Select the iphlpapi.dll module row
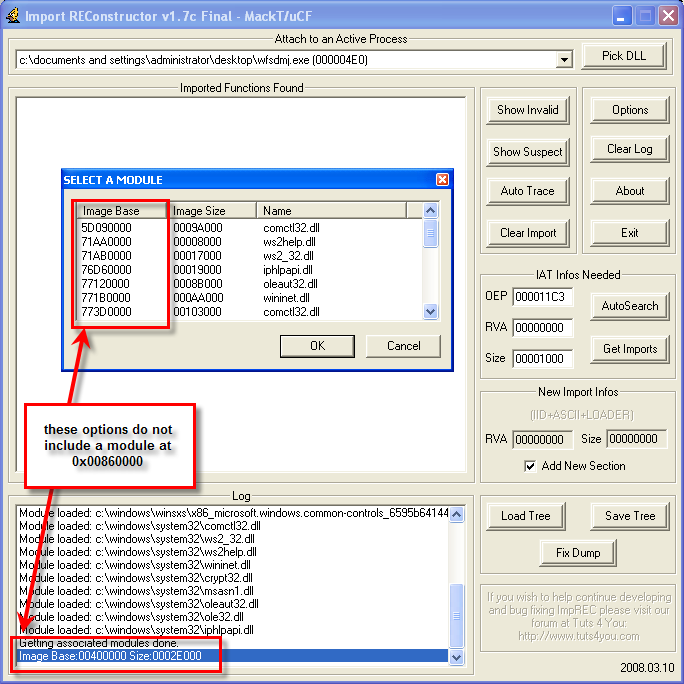The height and width of the screenshot is (684, 684). [x=287, y=270]
